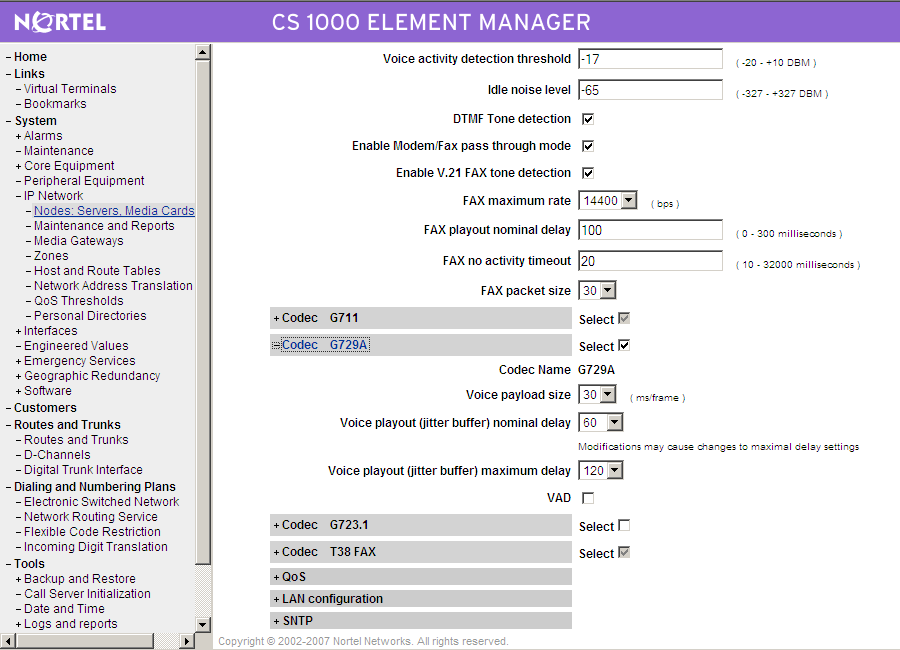Image resolution: width=900 pixels, height=650 pixels.
Task: Open Personal Directories
Action: pos(90,315)
